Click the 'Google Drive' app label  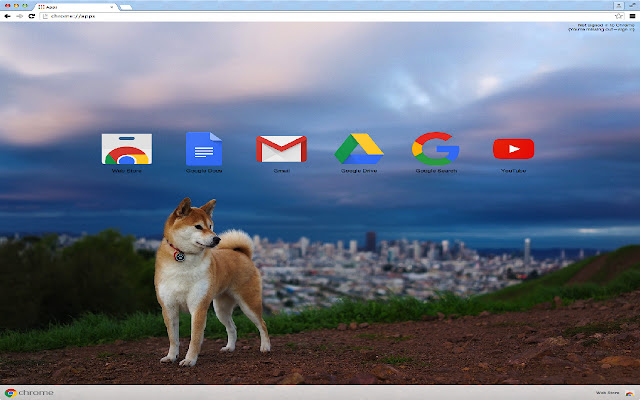click(359, 171)
